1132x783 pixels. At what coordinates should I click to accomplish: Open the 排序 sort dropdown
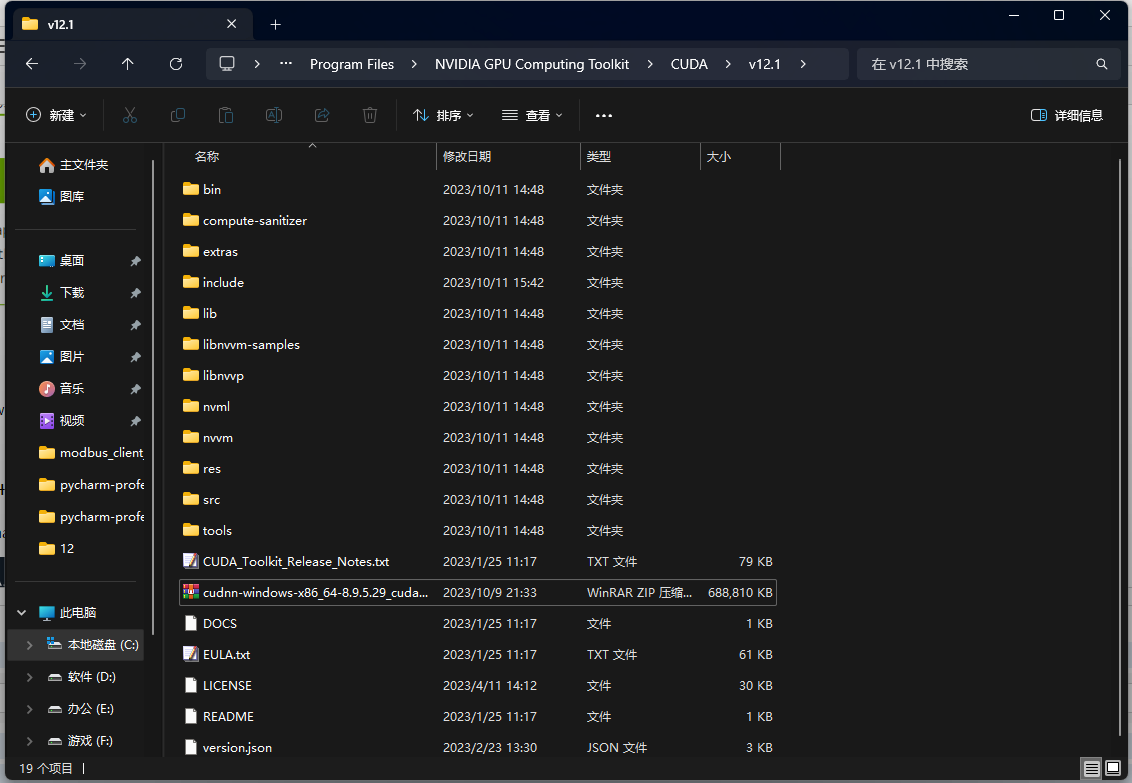[443, 114]
